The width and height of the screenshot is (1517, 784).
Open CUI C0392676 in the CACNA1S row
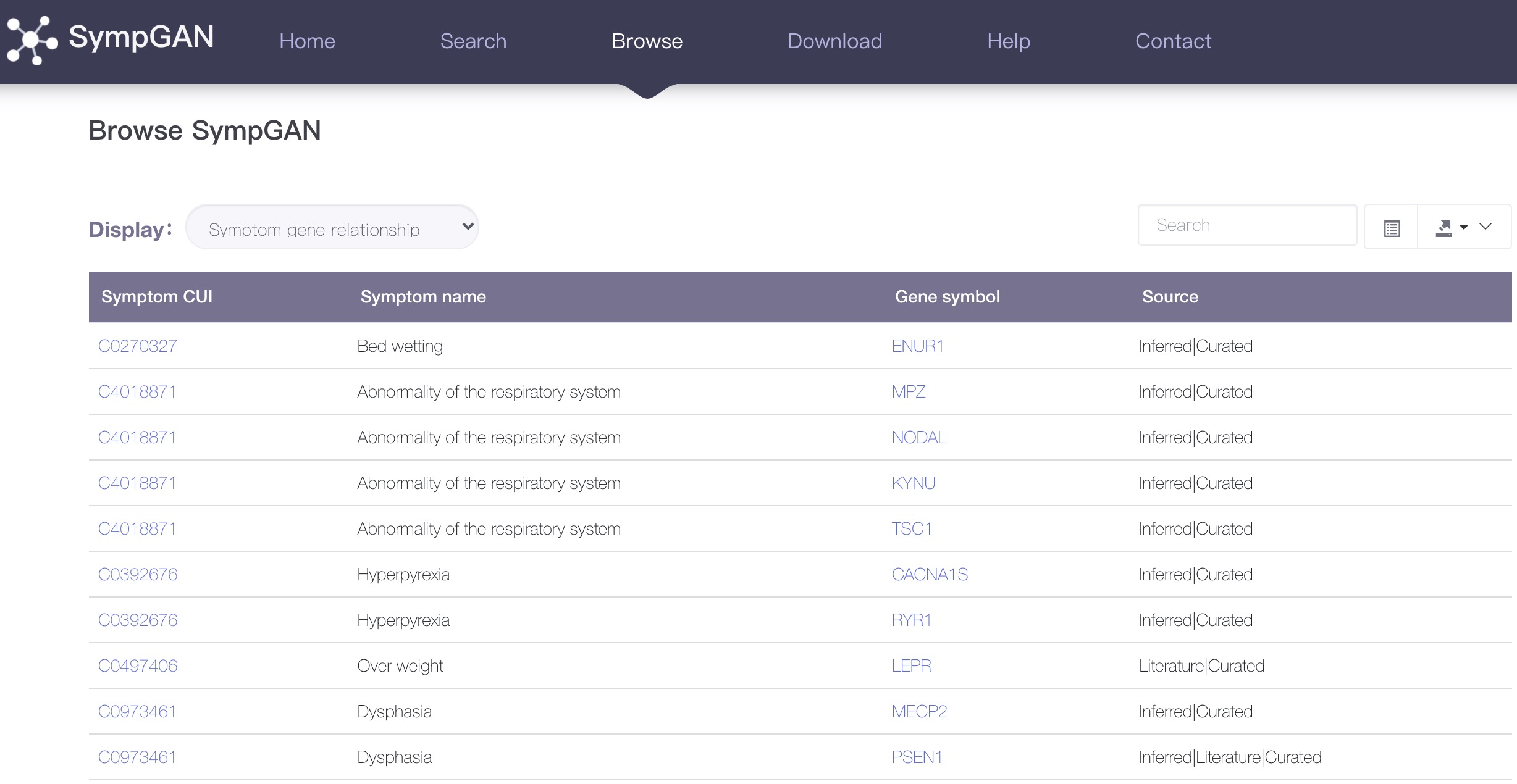click(x=138, y=575)
